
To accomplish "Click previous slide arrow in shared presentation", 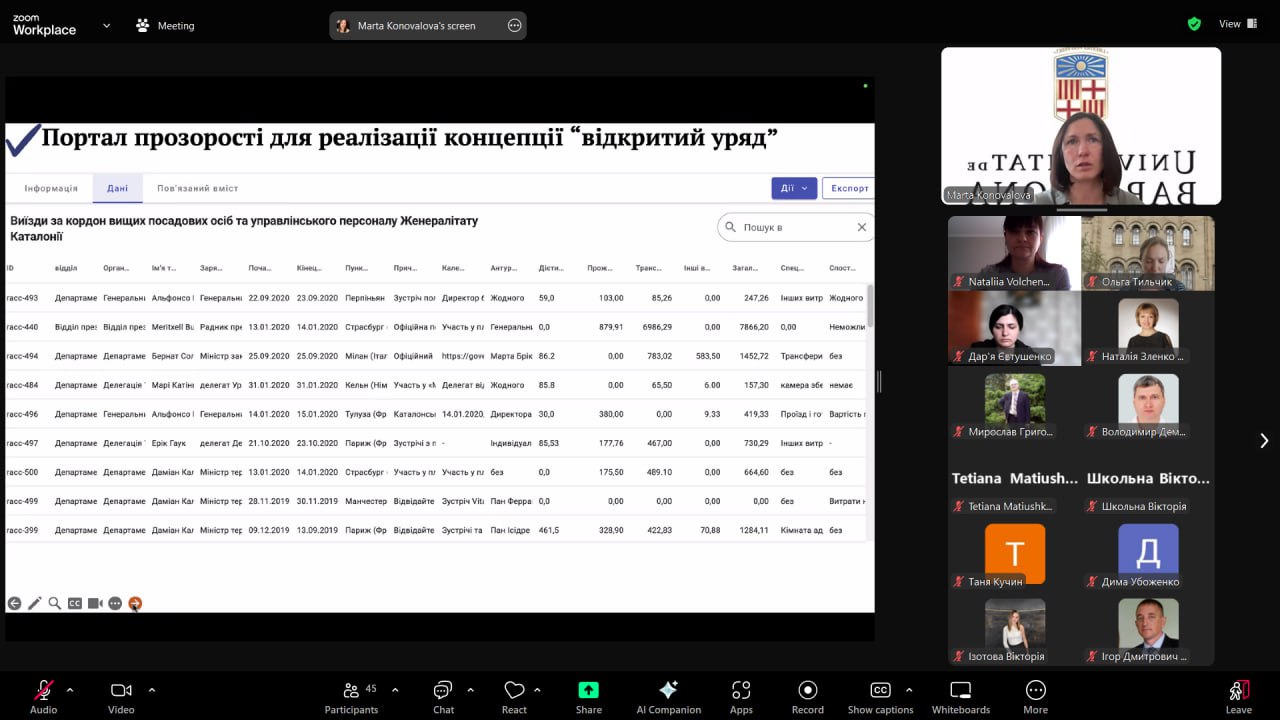I will coord(14,603).
